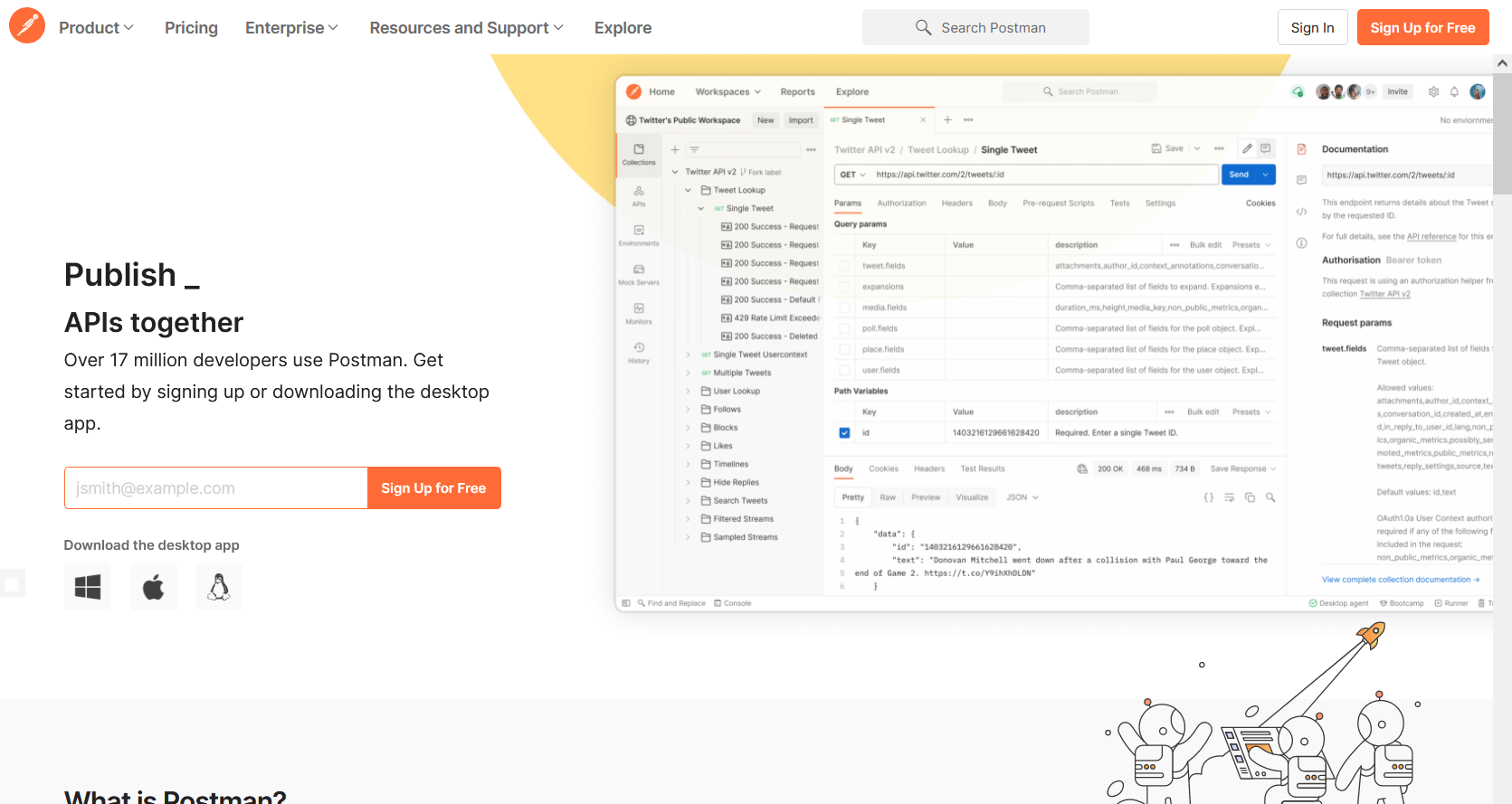Open the JSON format dropdown
Screen dimensions: 1512x804
[x=1022, y=497]
